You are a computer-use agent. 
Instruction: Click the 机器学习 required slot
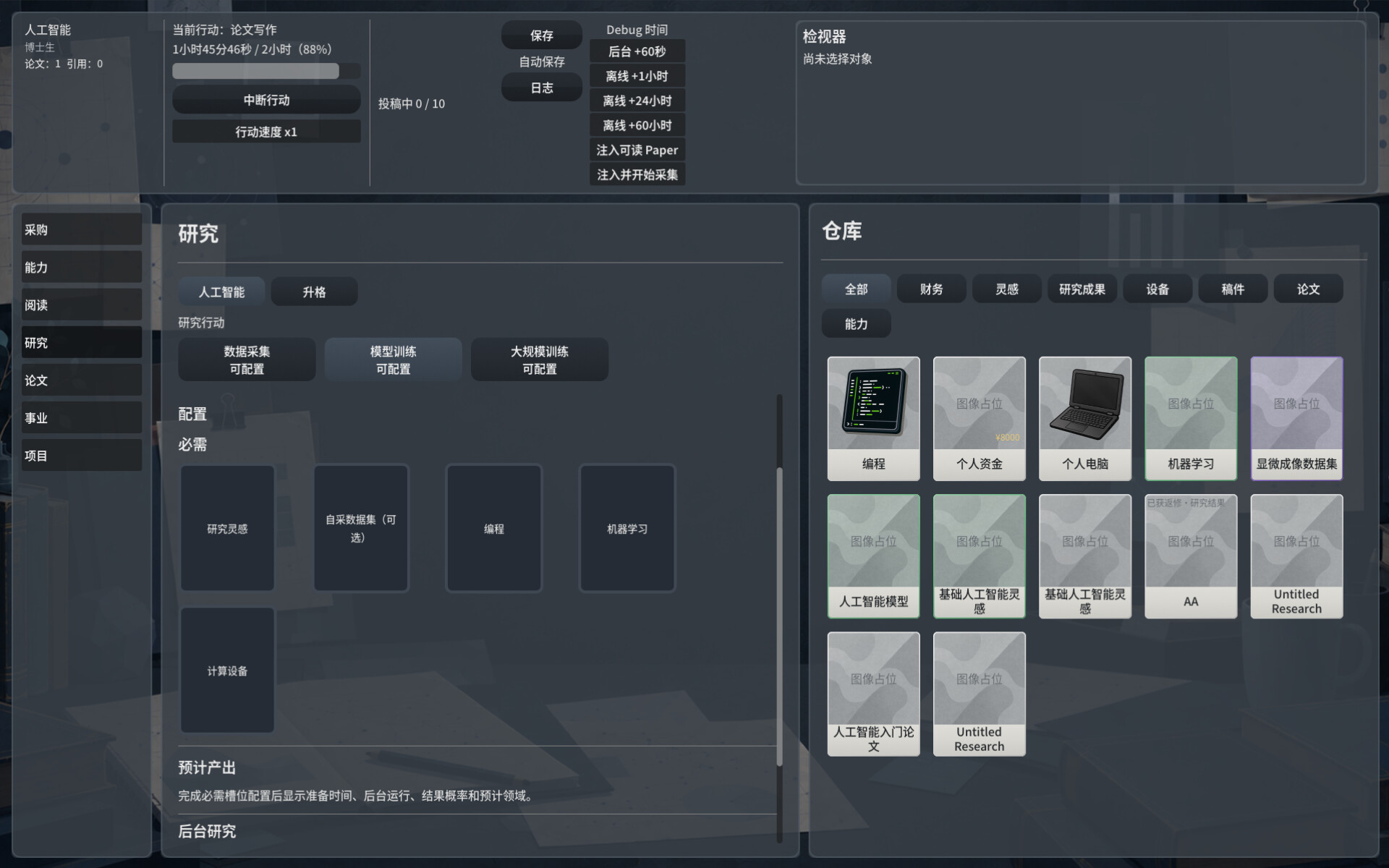click(627, 528)
